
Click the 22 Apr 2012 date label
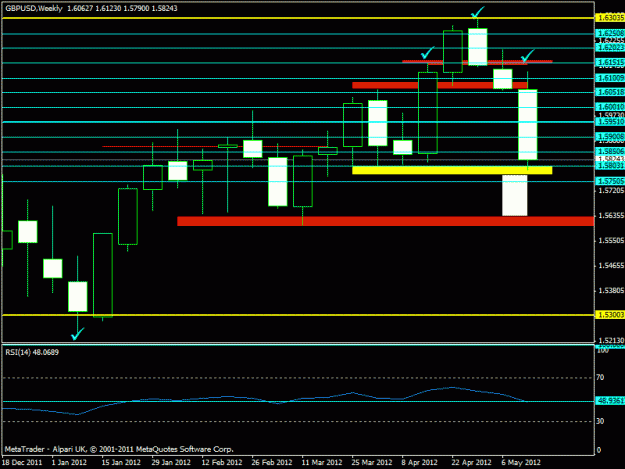[x=471, y=462]
